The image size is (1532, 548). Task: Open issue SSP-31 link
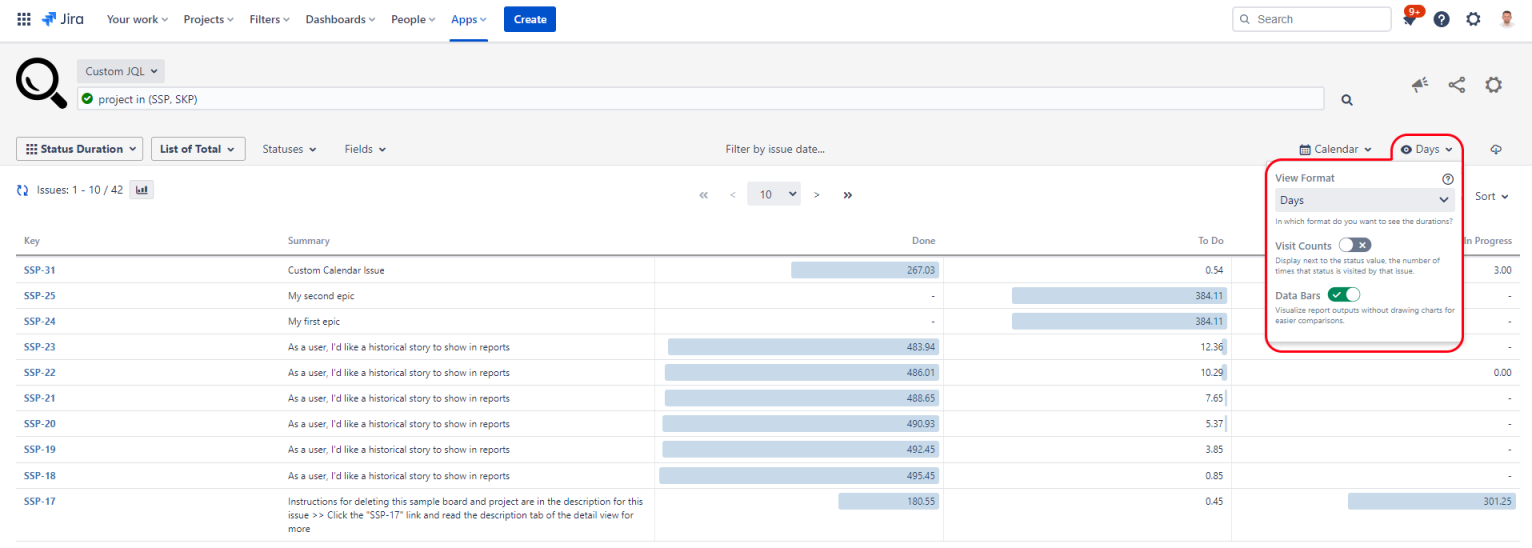40,270
